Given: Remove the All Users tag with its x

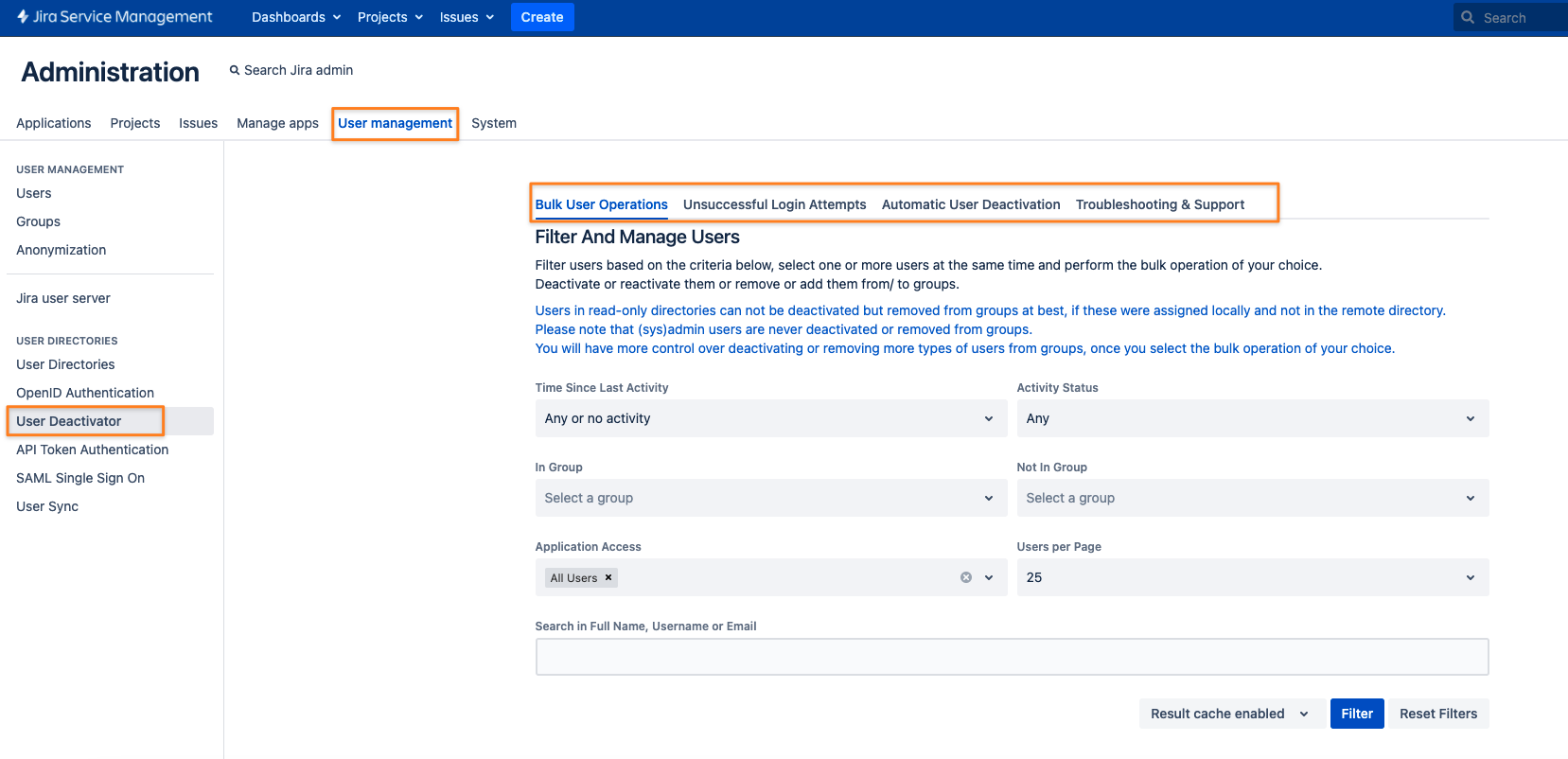Looking at the screenshot, I should [x=608, y=577].
